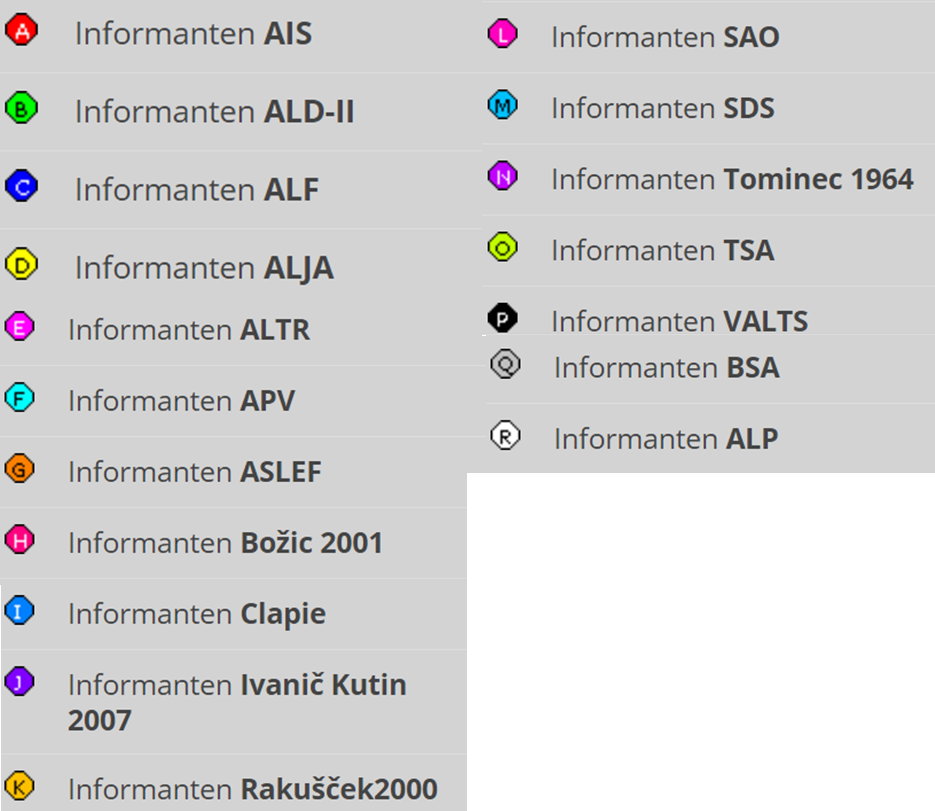
Task: Choose the Informanten VALTS entry
Action: (x=679, y=321)
